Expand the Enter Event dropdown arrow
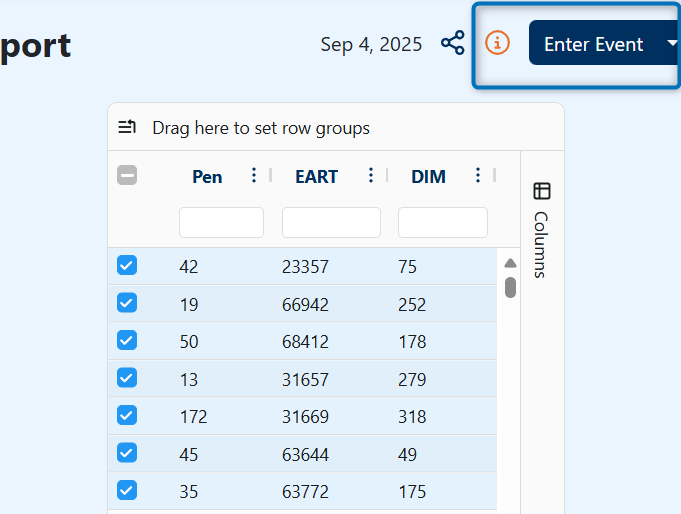The width and height of the screenshot is (681, 514). pyautogui.click(x=672, y=43)
